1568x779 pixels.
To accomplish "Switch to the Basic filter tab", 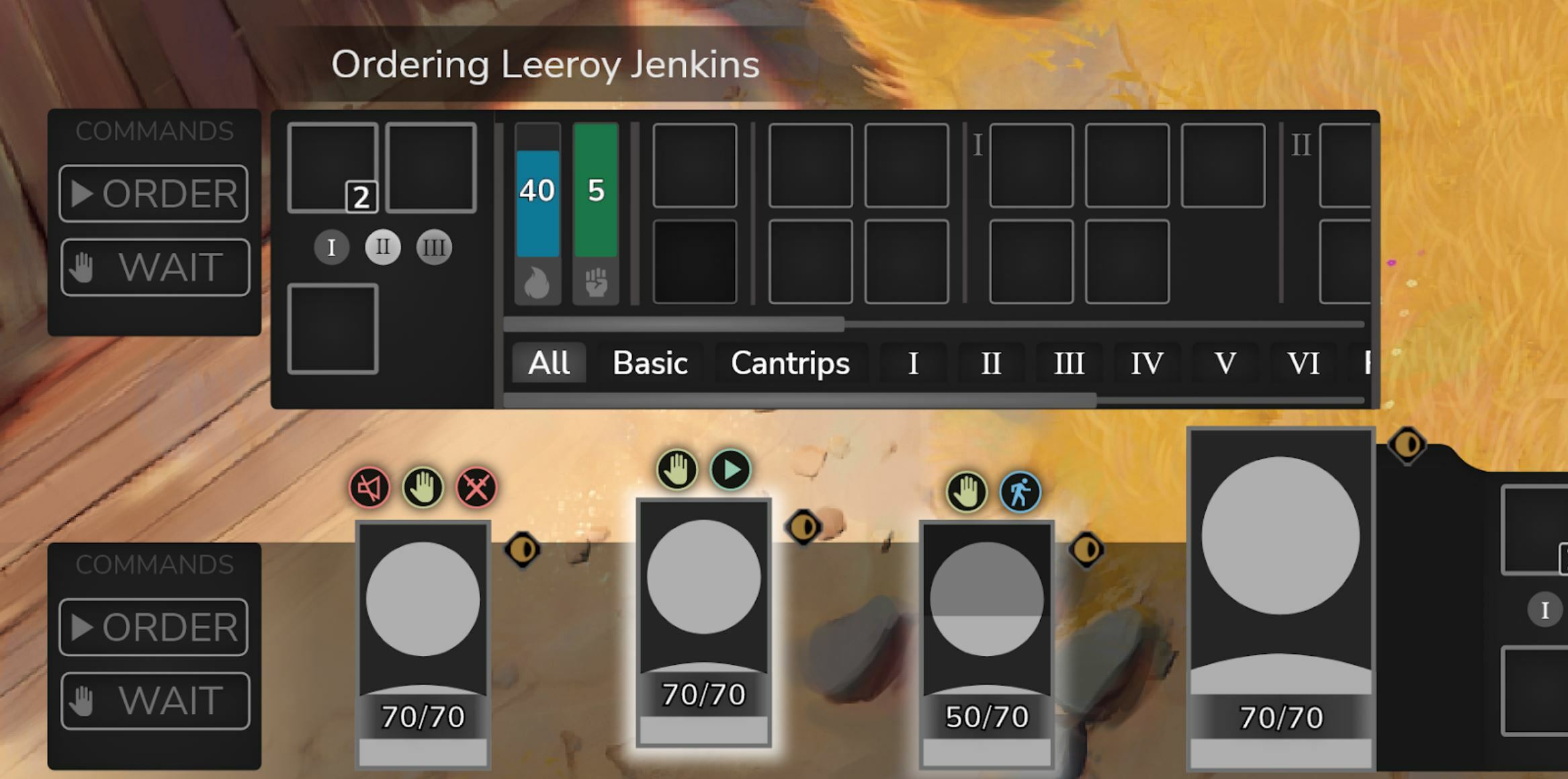I will [650, 363].
